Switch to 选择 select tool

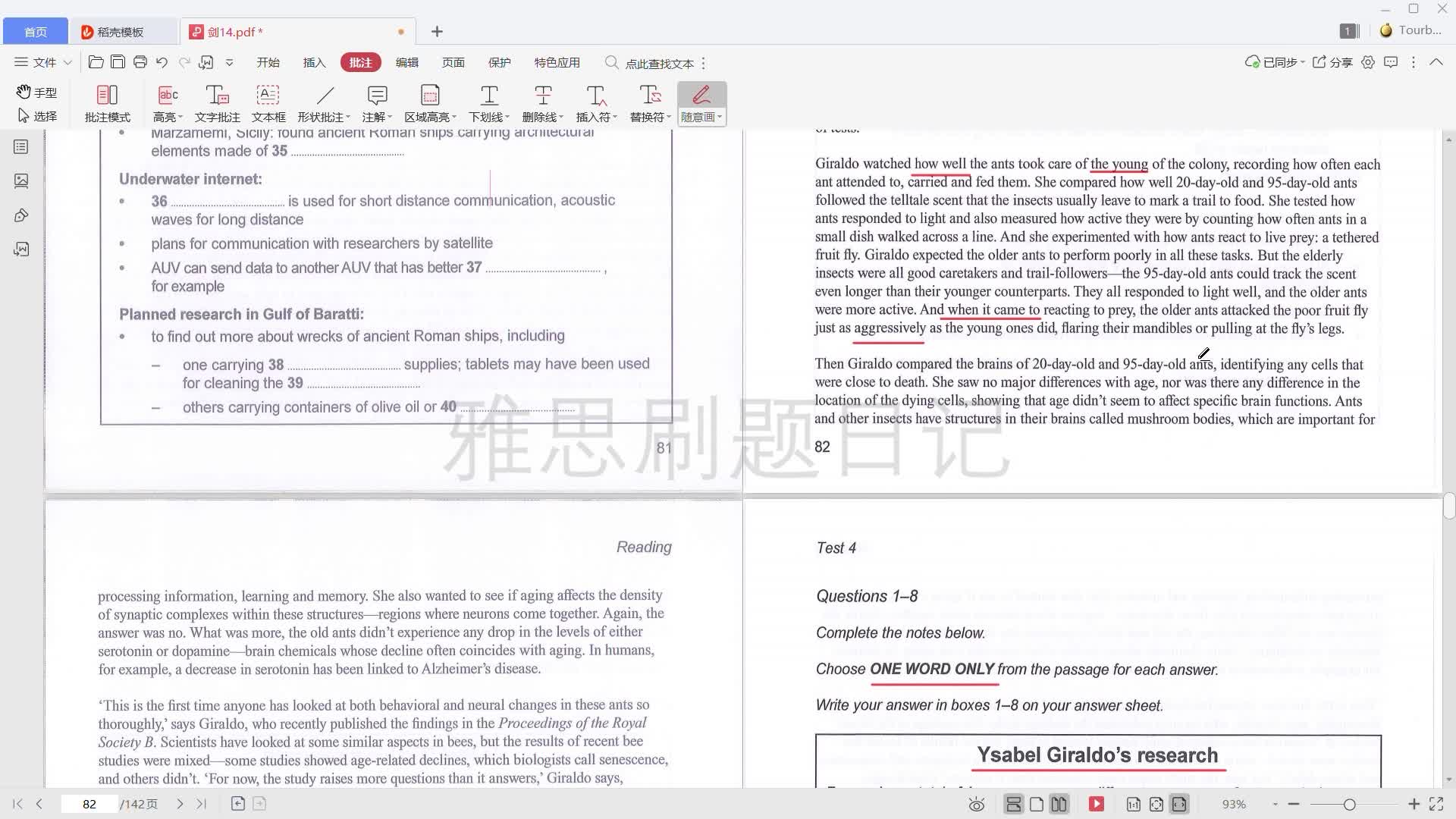(x=37, y=116)
